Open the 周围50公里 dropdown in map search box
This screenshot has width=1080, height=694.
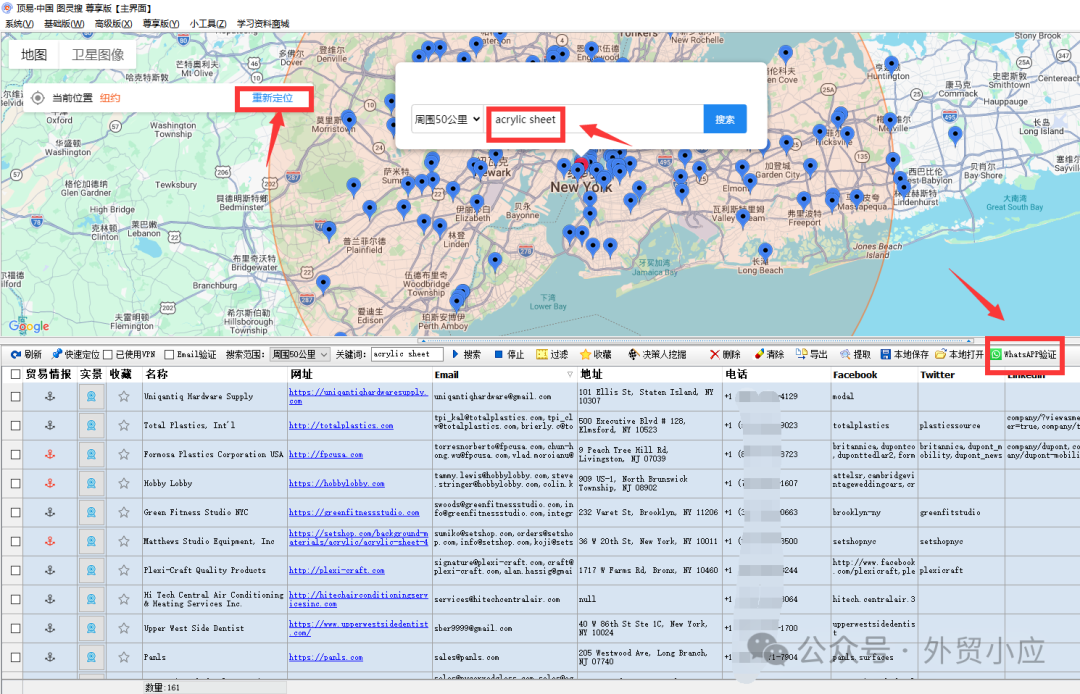[x=446, y=120]
